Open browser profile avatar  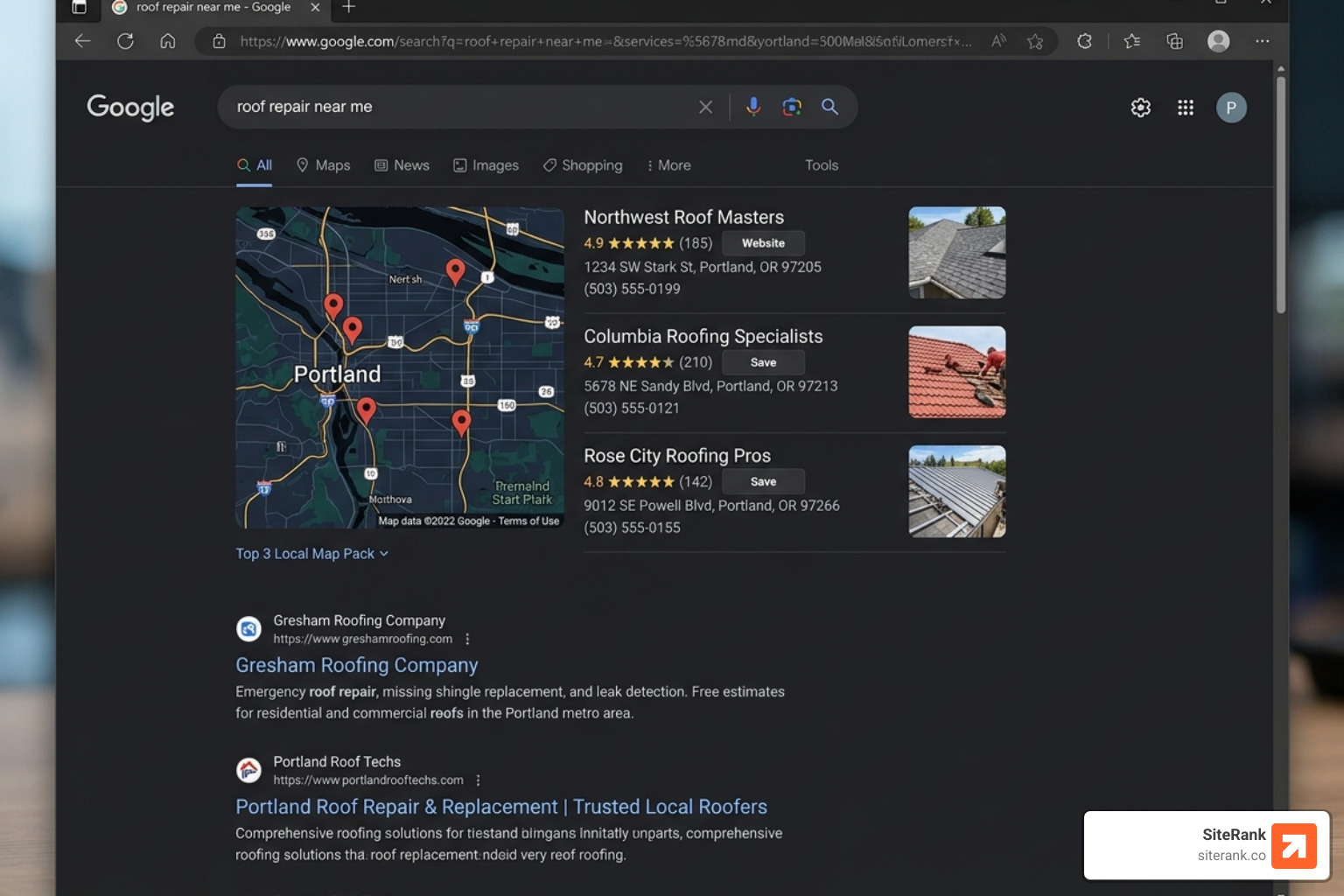1218,41
